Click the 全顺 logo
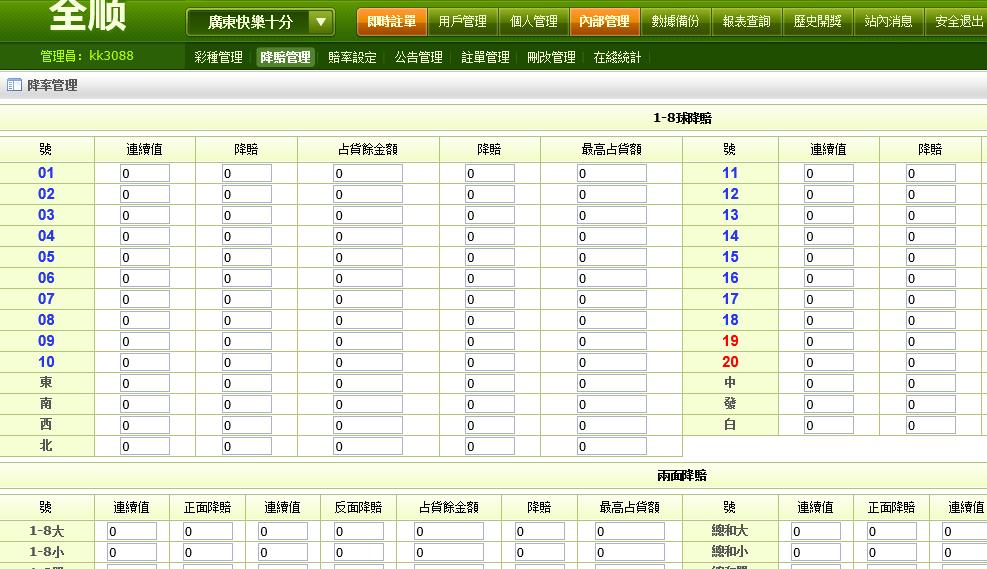 [x=86, y=15]
